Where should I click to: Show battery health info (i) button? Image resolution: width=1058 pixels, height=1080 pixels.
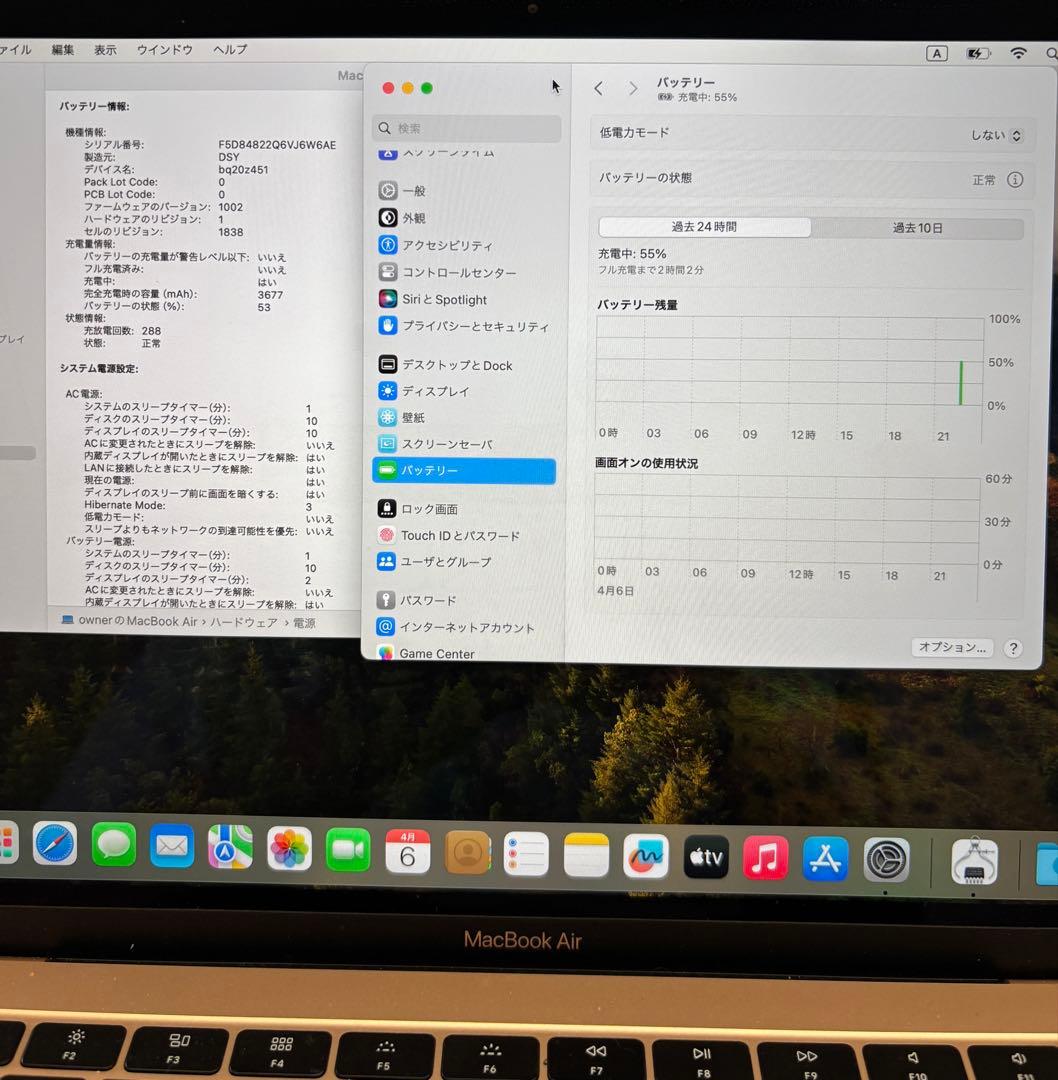1015,180
